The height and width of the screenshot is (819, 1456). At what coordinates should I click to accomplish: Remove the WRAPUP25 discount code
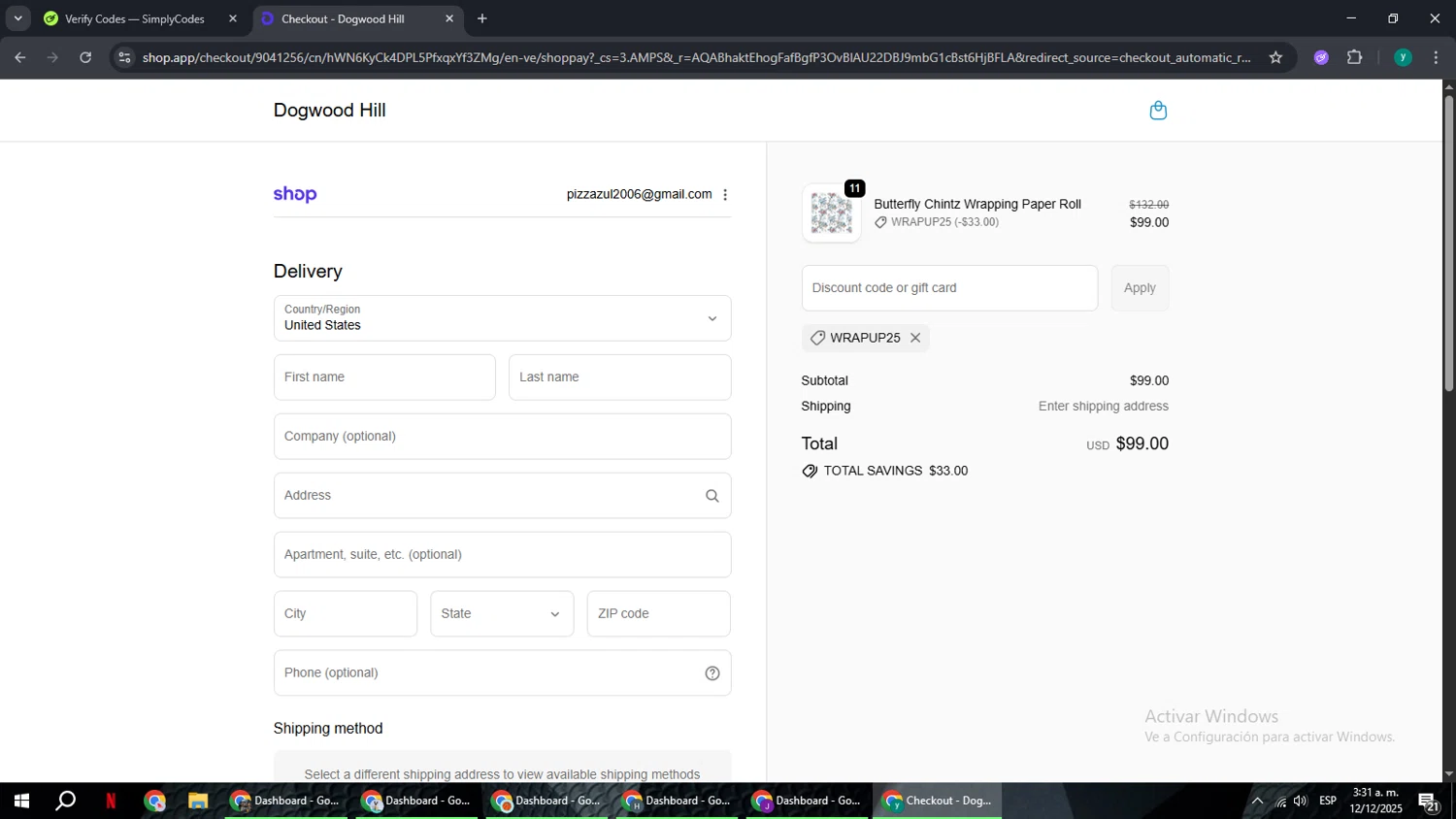(x=915, y=338)
